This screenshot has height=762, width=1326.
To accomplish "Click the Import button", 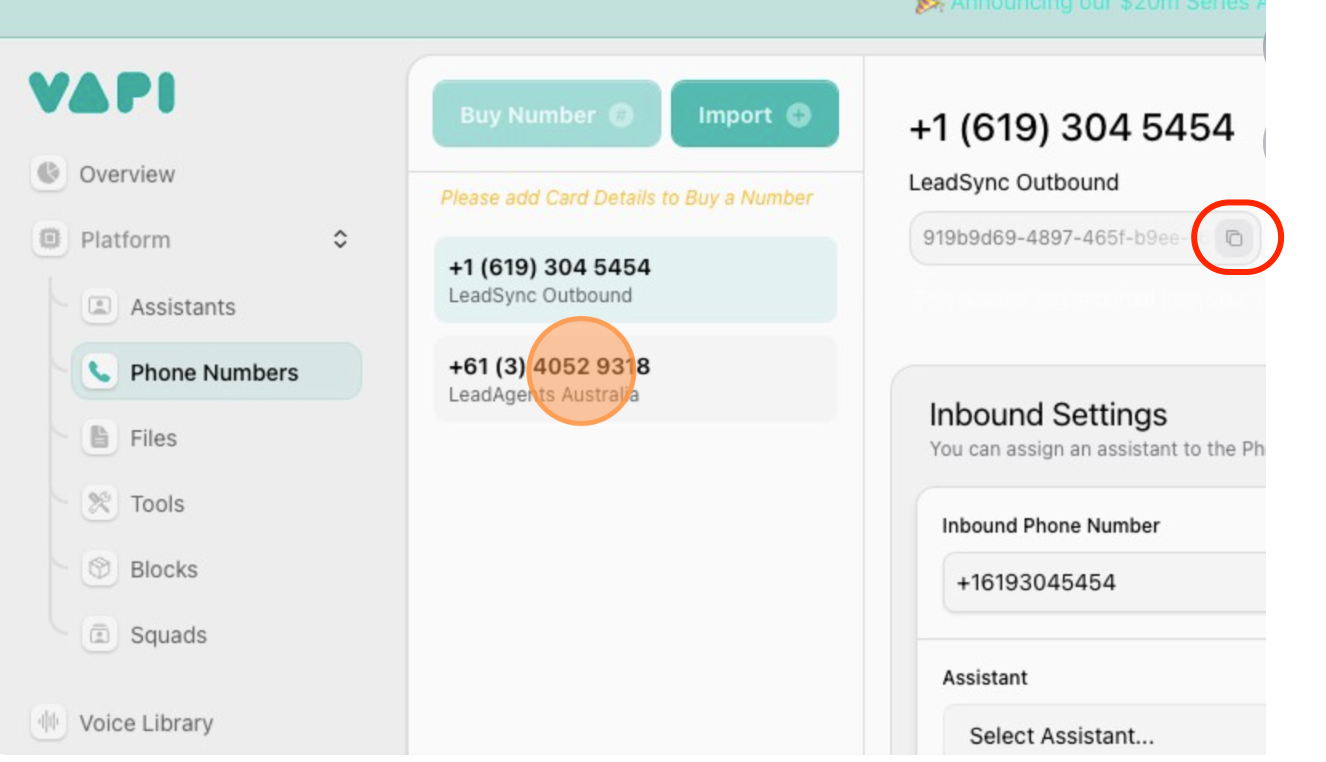I will 754,115.
